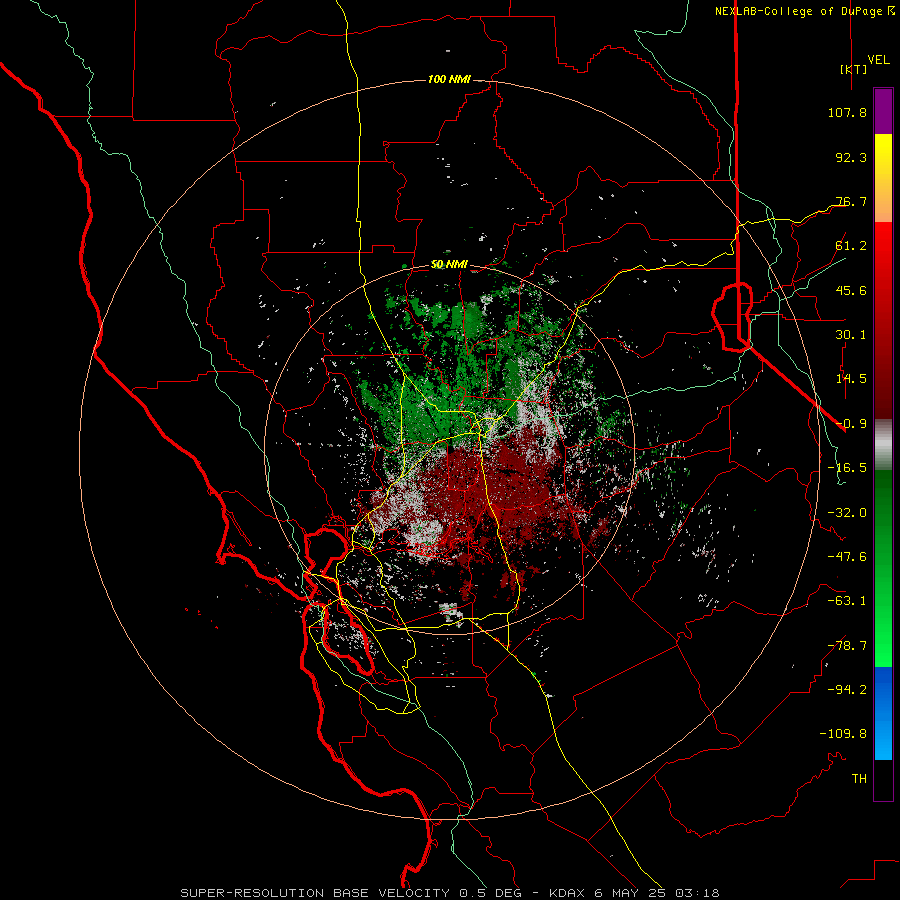The image size is (900, 900).
Task: Click the -109.8 velocity scale value
Action: pyautogui.click(x=843, y=734)
